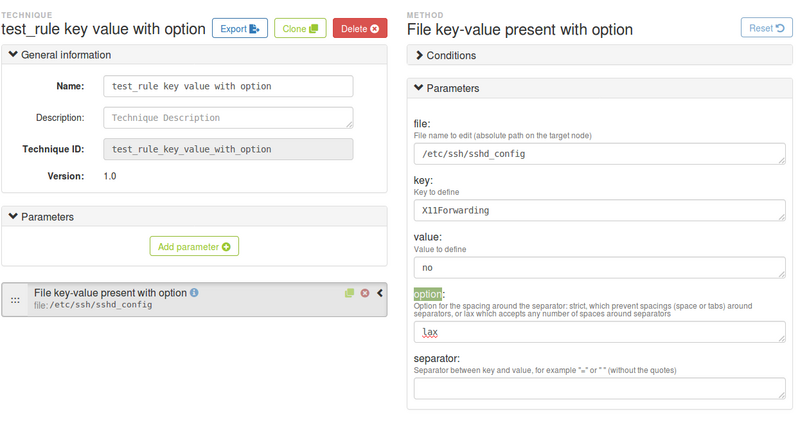Export the technique

point(240,29)
